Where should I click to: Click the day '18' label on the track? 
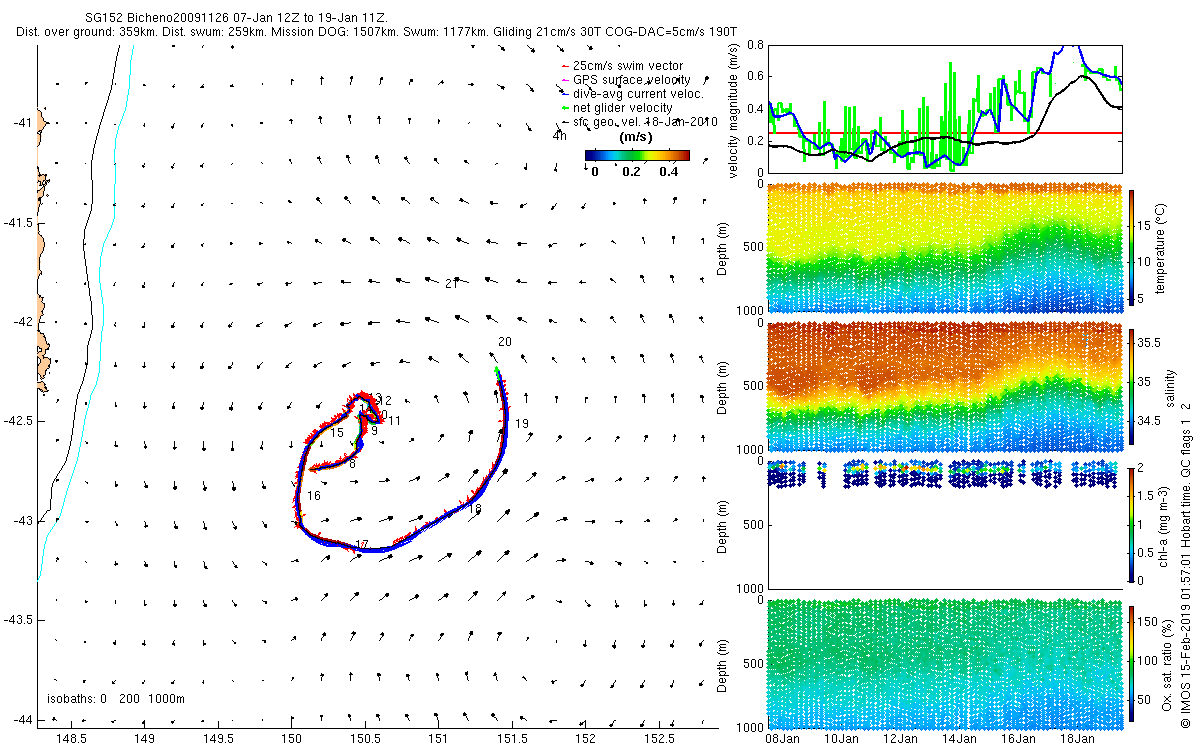point(475,509)
